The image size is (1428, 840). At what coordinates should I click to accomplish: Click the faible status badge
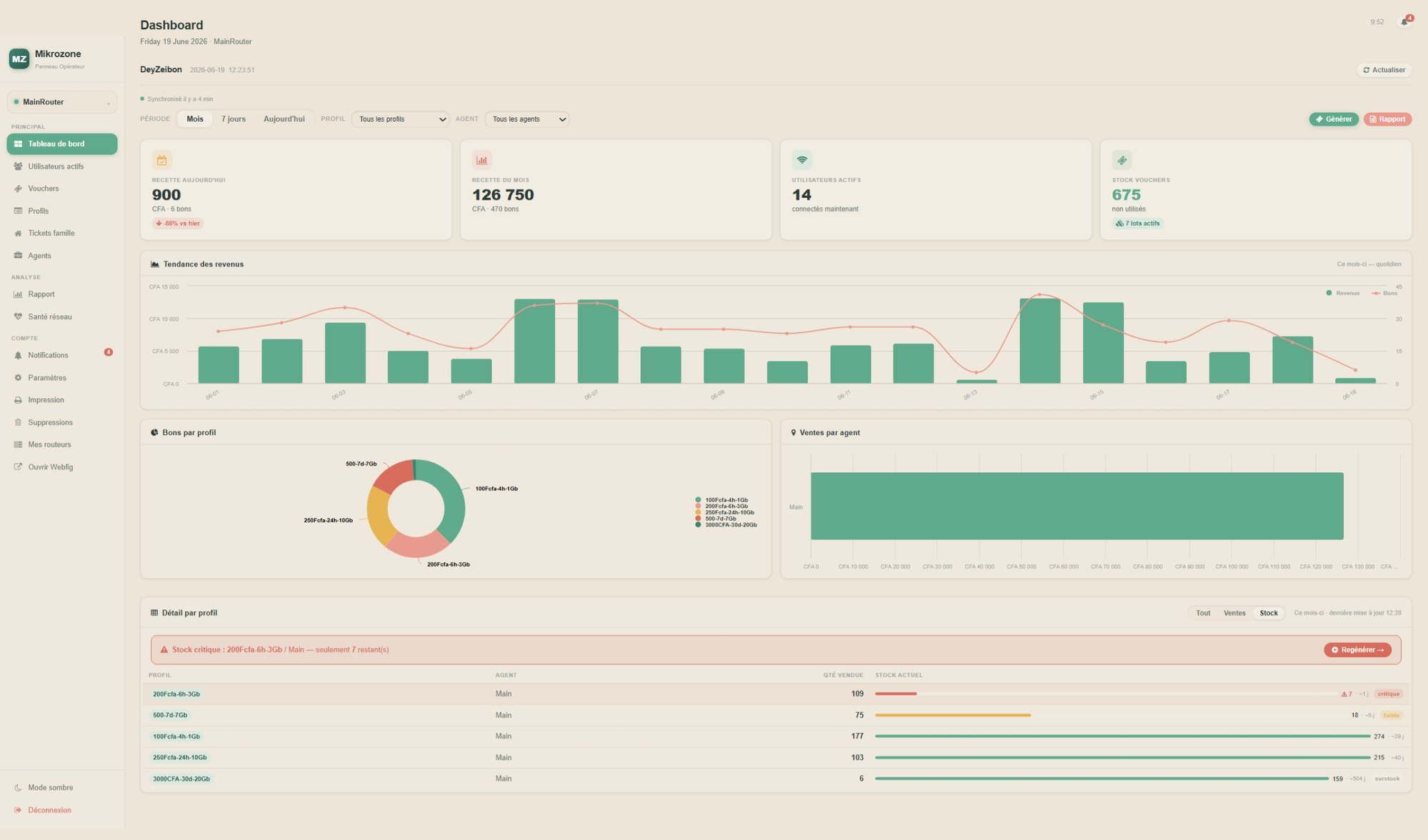1391,716
